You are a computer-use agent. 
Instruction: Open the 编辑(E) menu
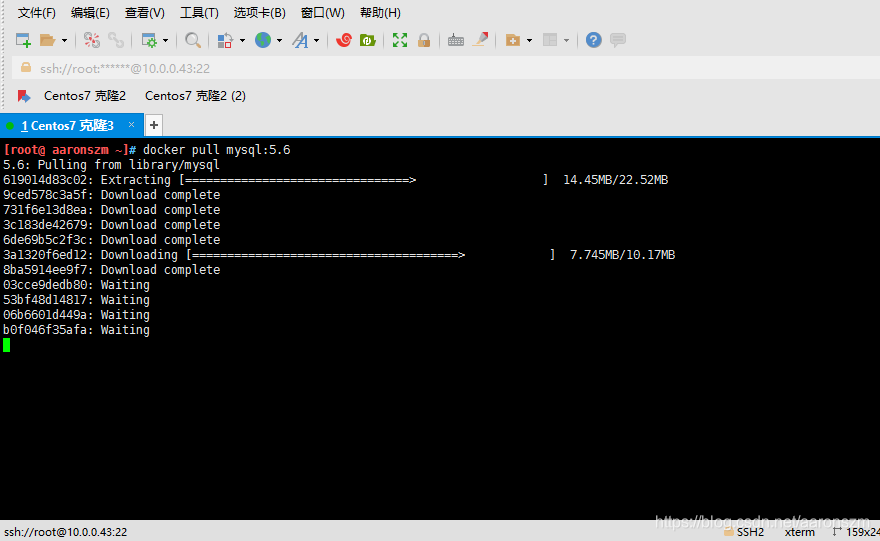90,12
